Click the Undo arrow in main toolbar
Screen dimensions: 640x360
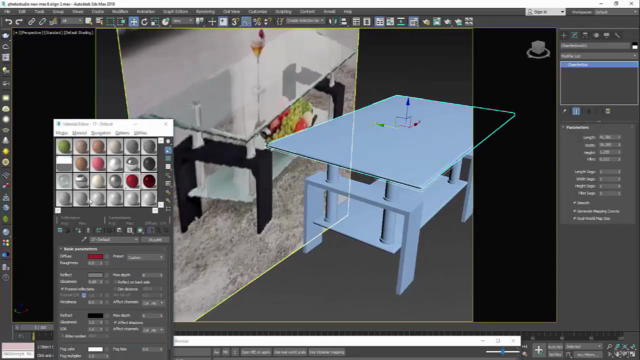(9, 22)
